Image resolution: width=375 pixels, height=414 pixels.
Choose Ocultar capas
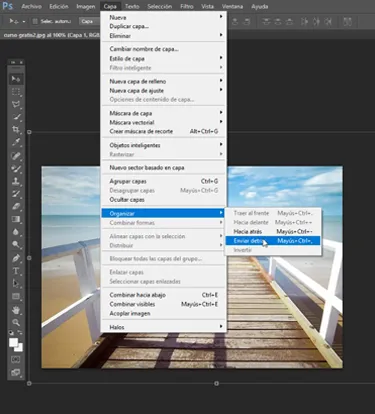click(163, 200)
